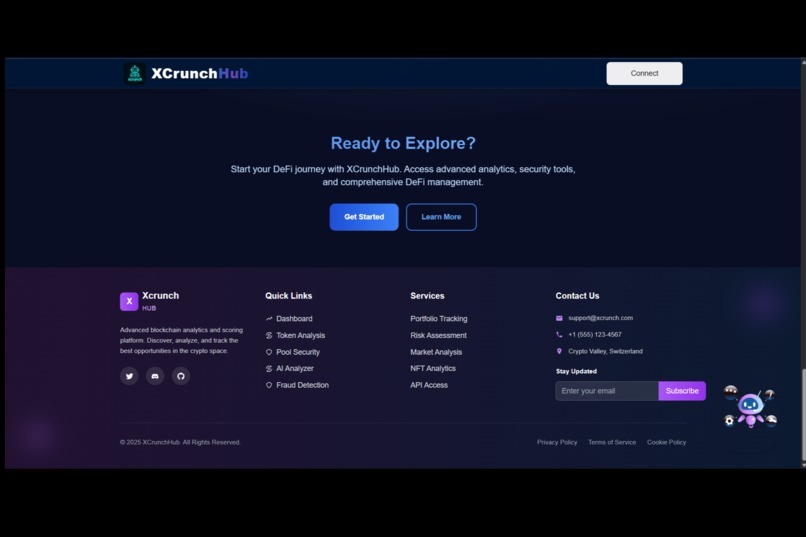The height and width of the screenshot is (537, 806).
Task: Click the Stay Updated label
Action: pyautogui.click(x=576, y=372)
